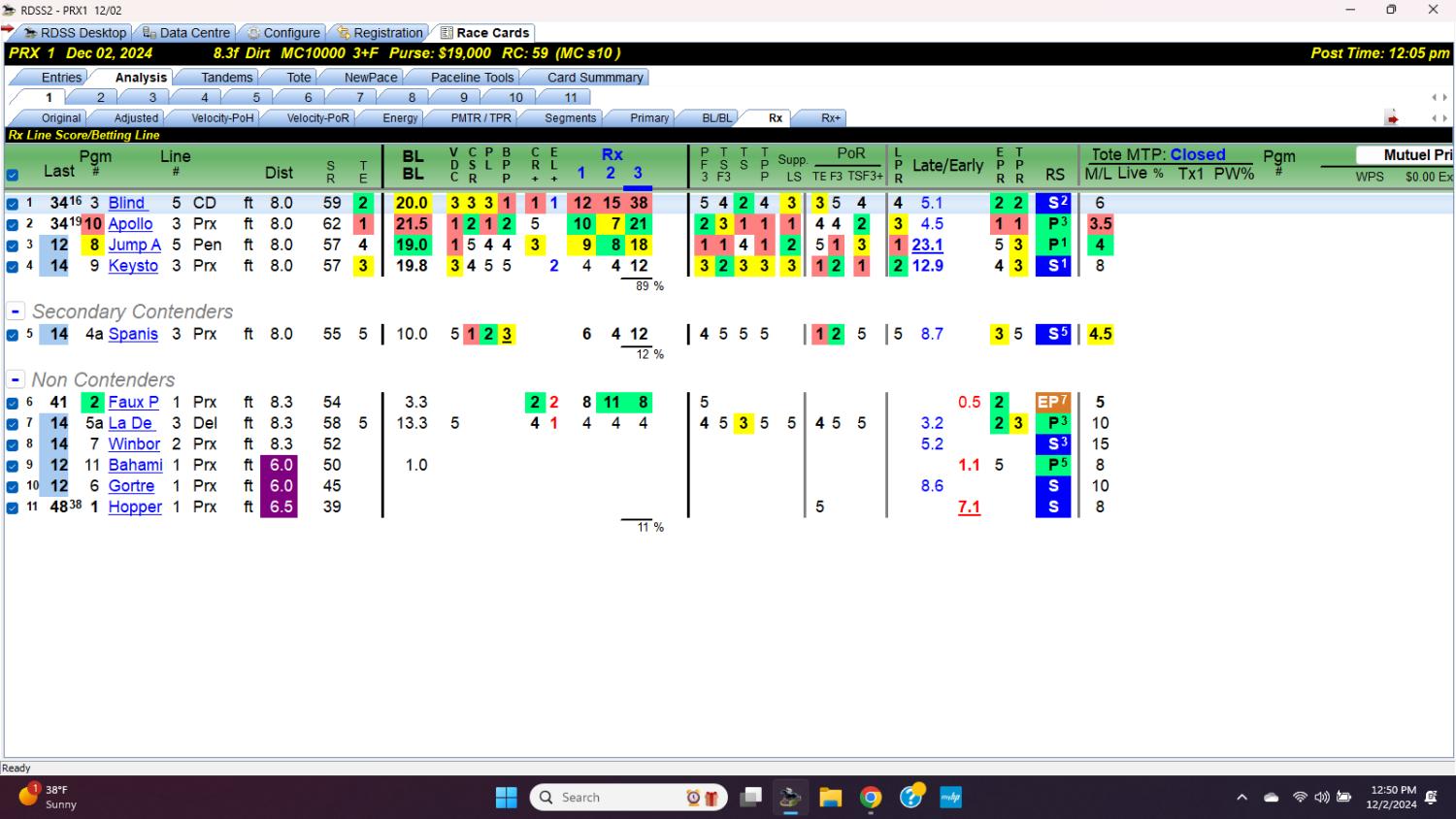
Task: Uncheck the row 1 Blind checkbox
Action: coord(12,204)
